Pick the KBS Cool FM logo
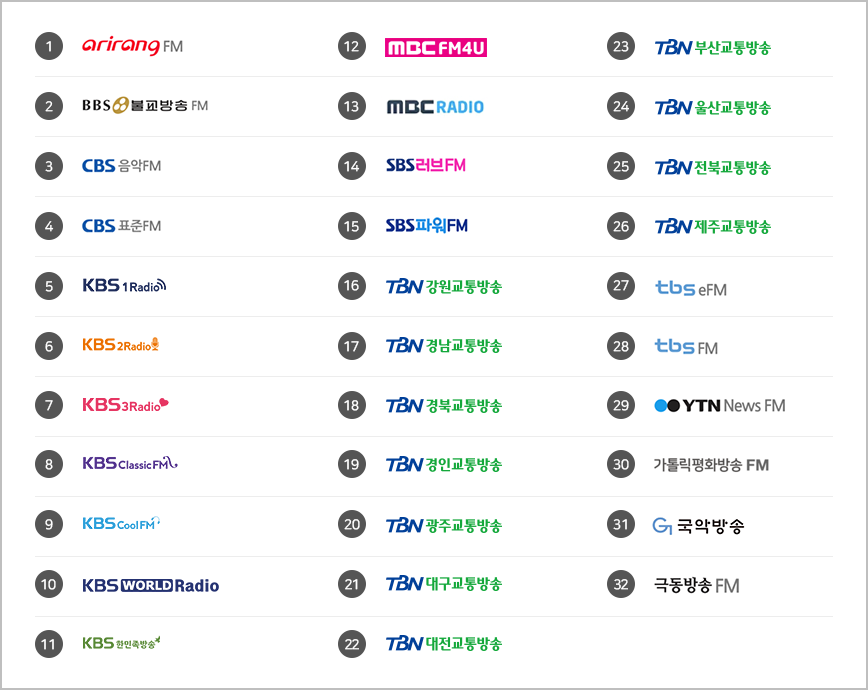 pyautogui.click(x=121, y=523)
